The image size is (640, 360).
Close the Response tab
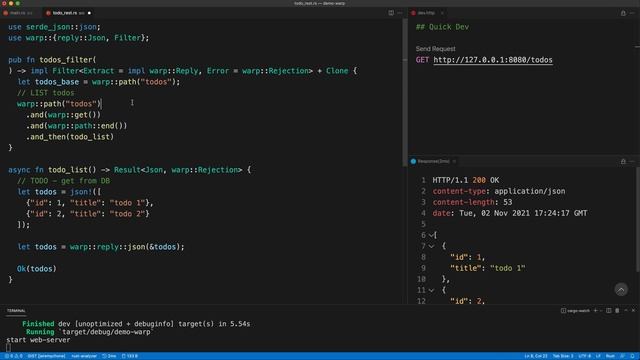[x=454, y=161]
